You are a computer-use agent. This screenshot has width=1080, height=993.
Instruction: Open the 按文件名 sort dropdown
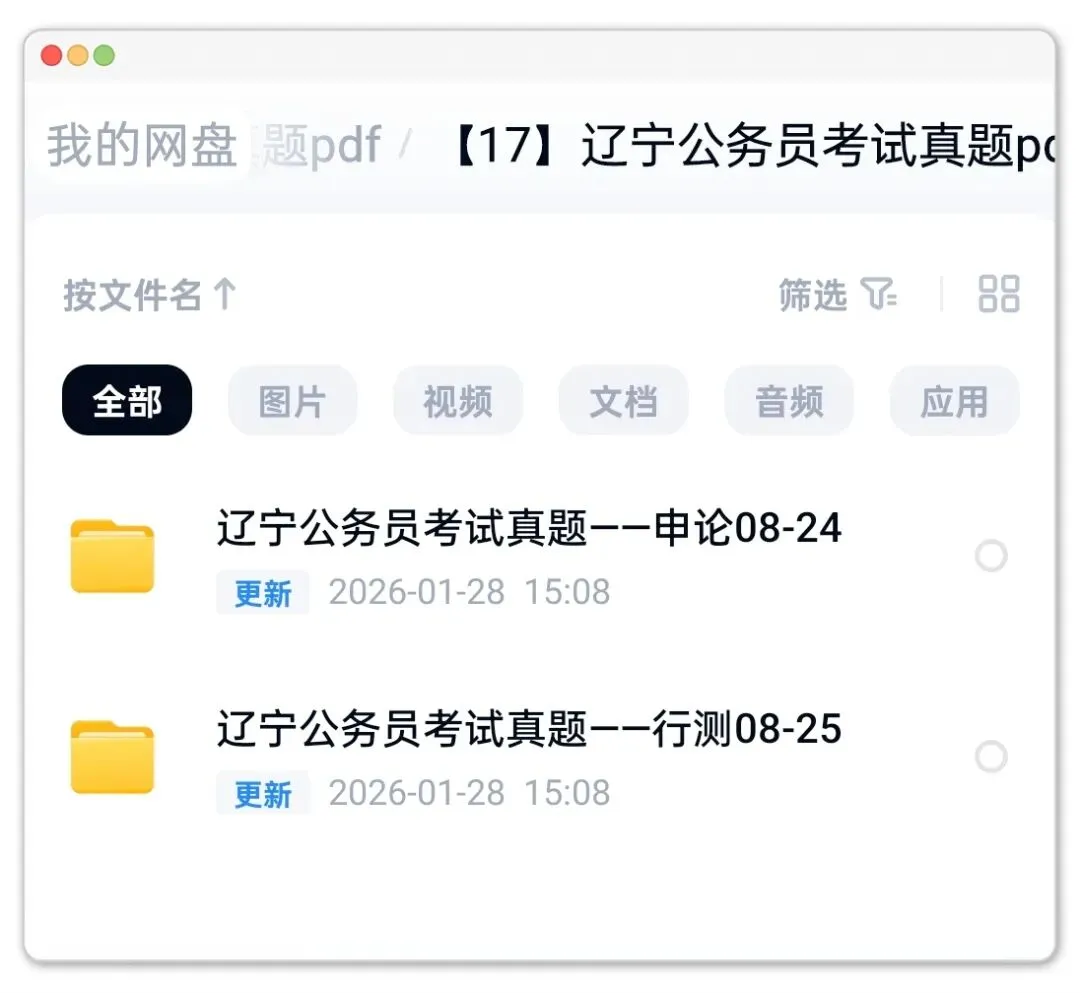tap(149, 295)
